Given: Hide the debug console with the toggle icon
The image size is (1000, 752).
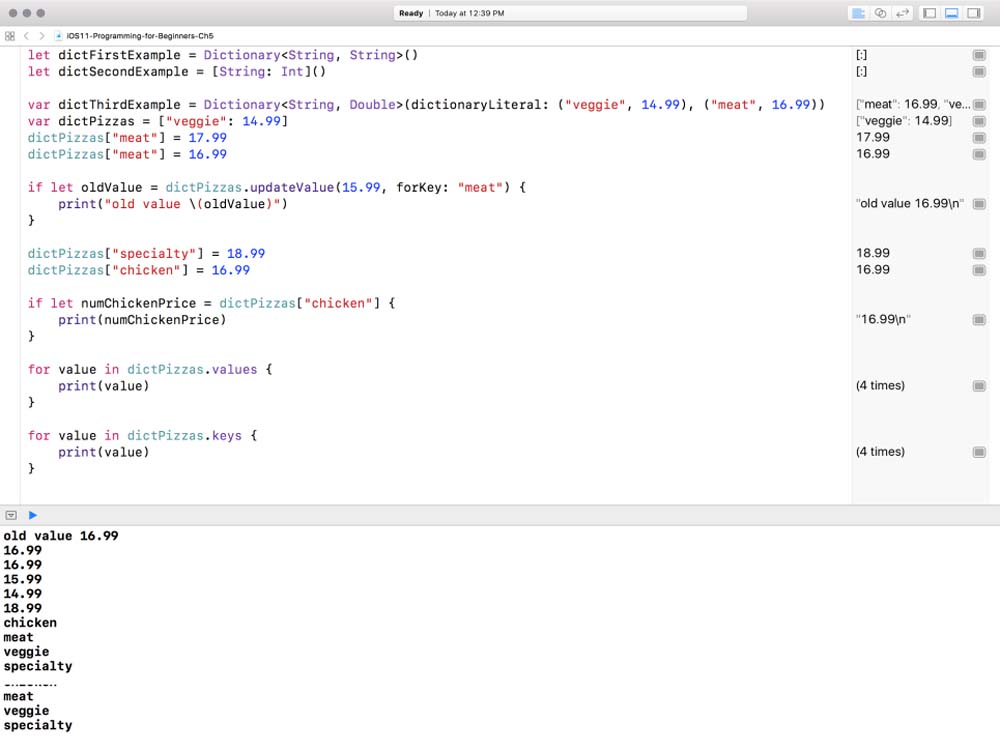Looking at the screenshot, I should tap(11, 515).
